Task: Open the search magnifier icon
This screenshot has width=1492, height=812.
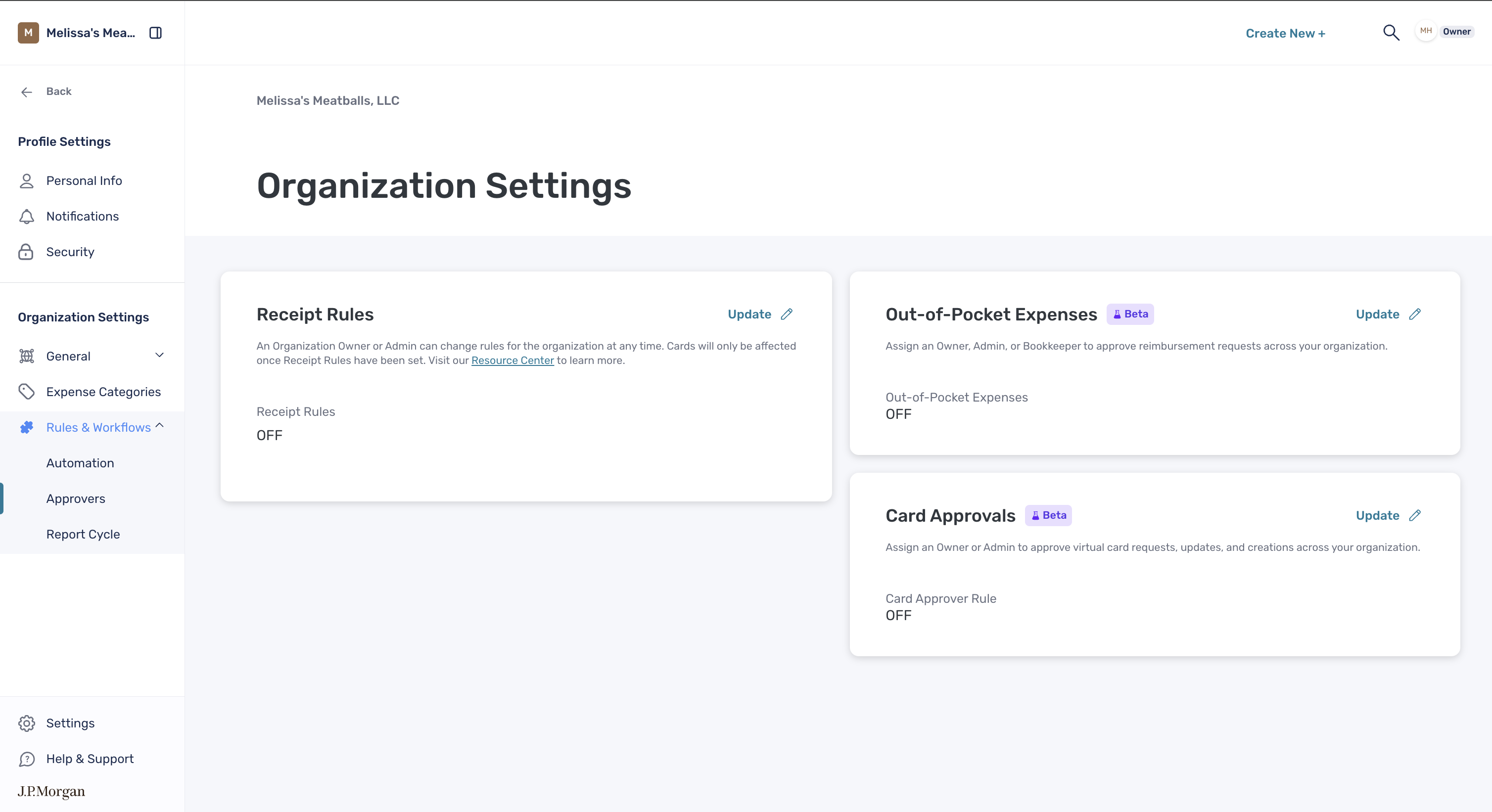Action: [x=1391, y=33]
